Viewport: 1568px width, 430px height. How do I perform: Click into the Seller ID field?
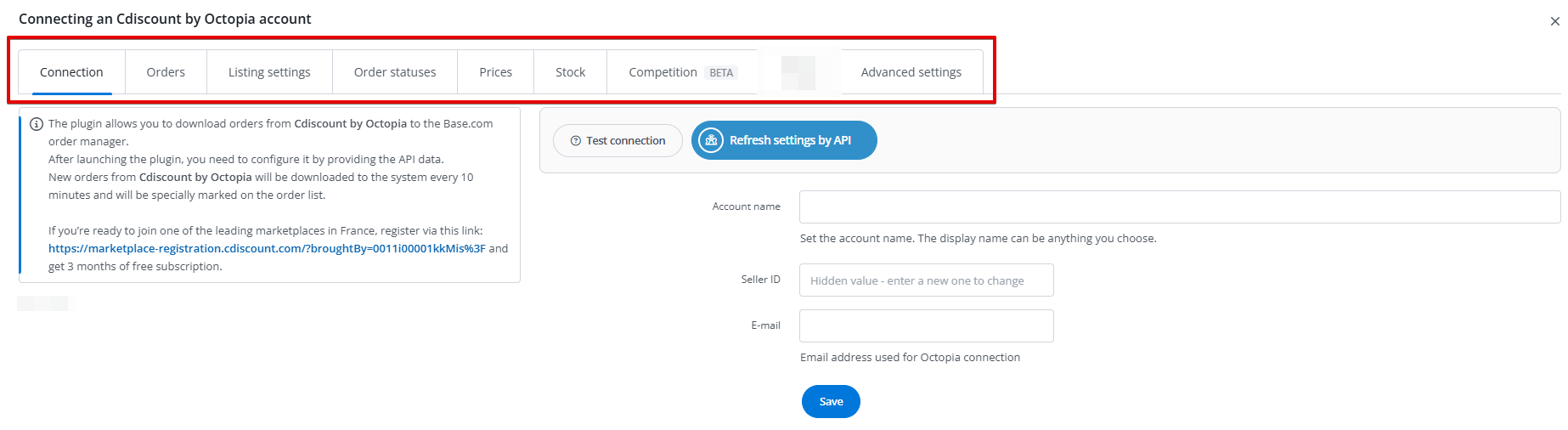click(x=926, y=280)
